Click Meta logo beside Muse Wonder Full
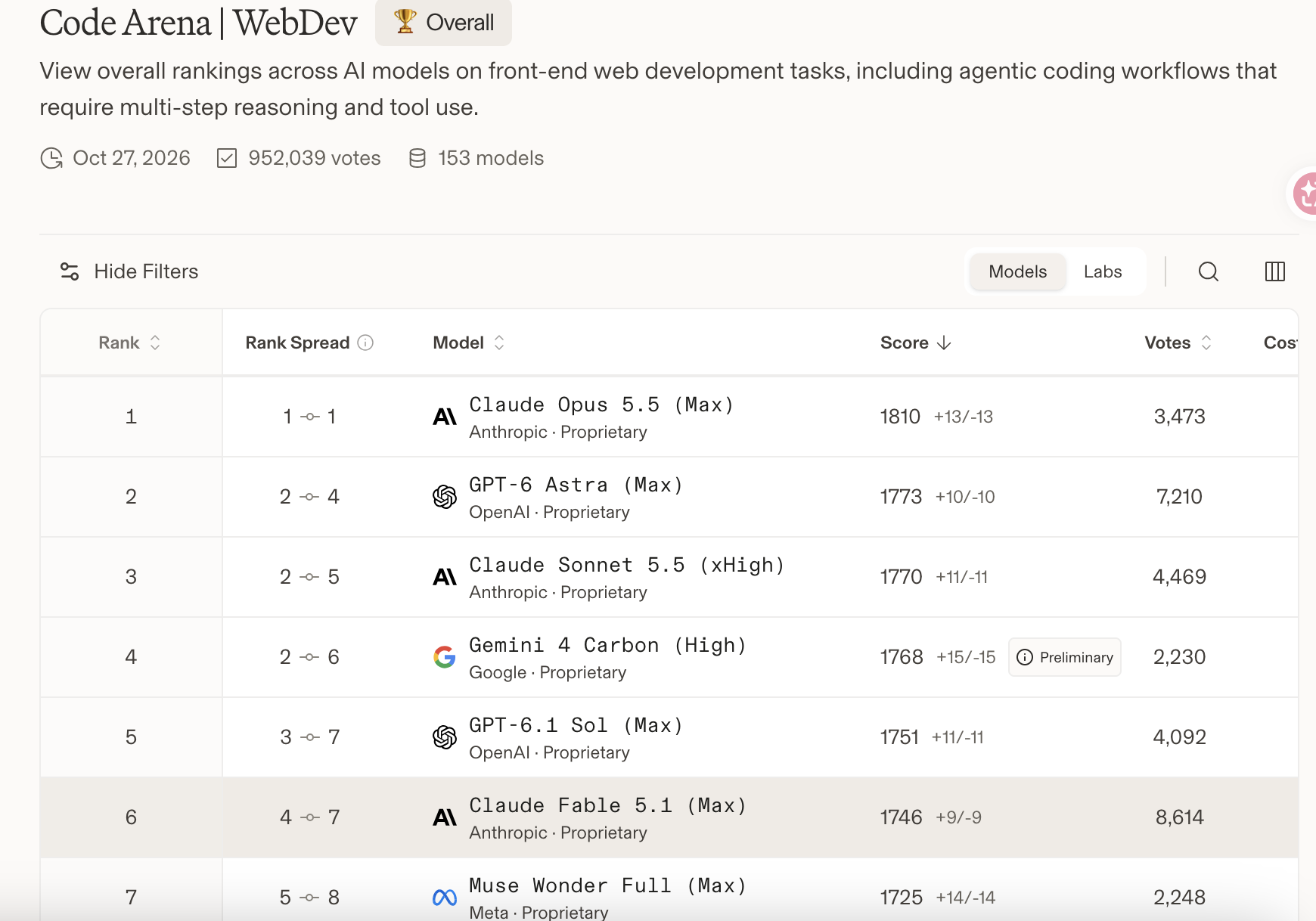Image resolution: width=1316 pixels, height=921 pixels. [x=445, y=898]
